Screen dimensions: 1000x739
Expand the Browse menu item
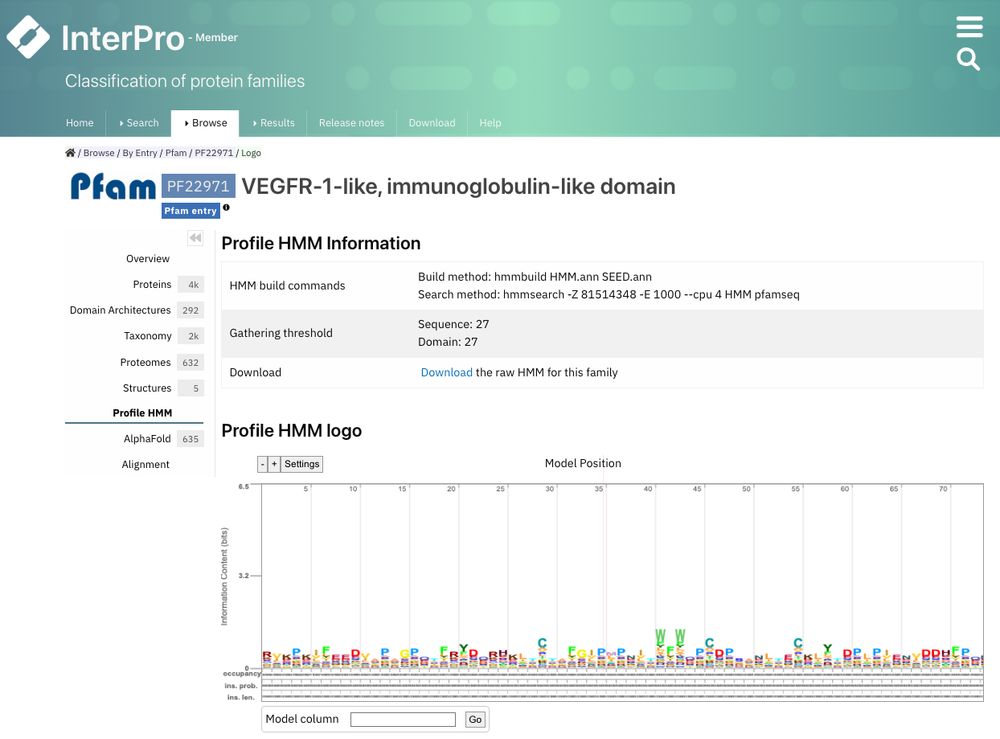tap(205, 122)
